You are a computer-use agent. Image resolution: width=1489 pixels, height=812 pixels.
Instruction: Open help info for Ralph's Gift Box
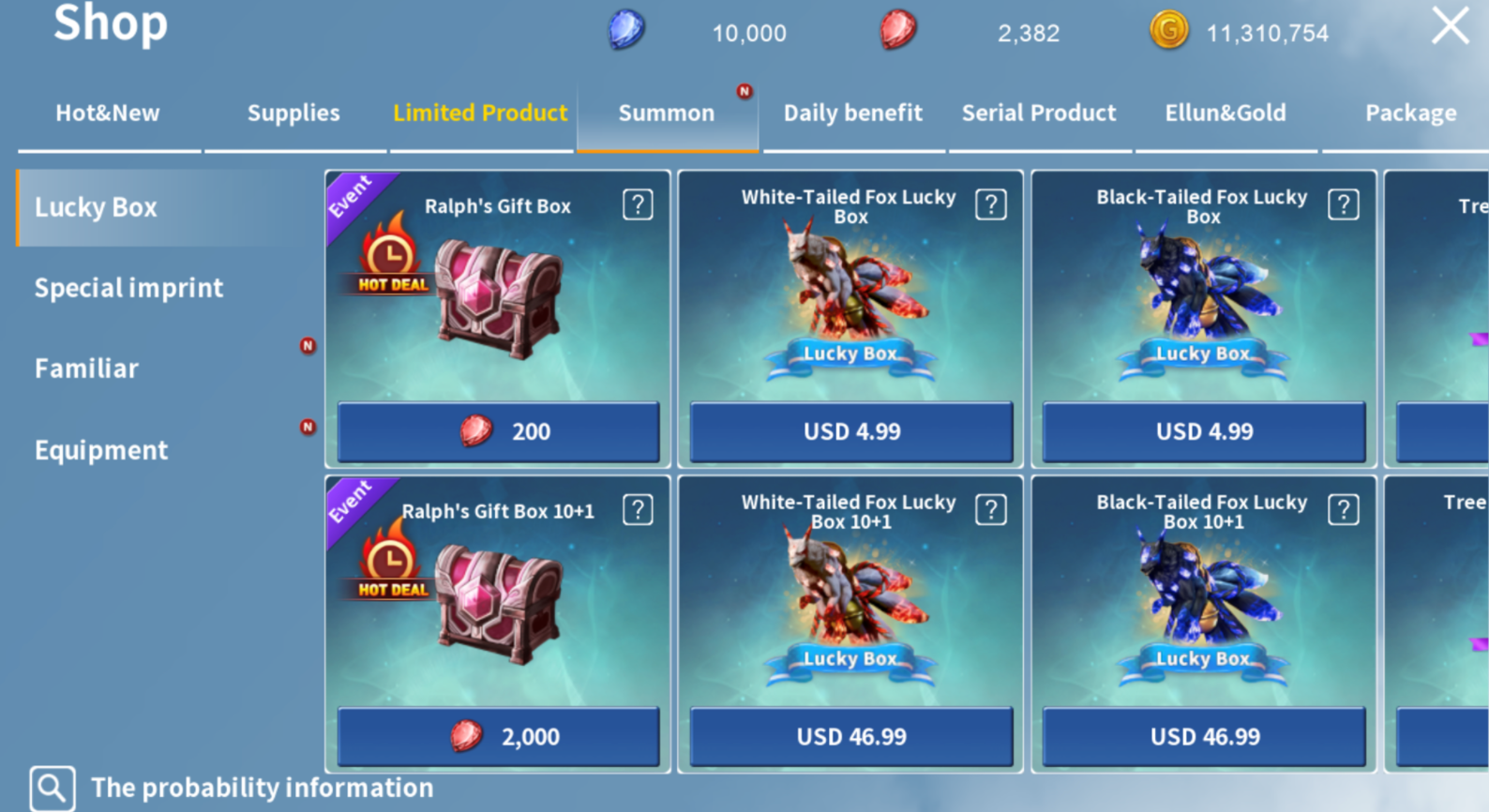pyautogui.click(x=638, y=204)
